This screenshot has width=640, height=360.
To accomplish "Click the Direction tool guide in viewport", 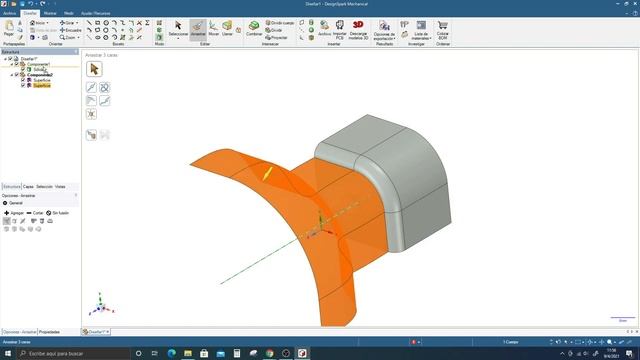I will [x=91, y=87].
